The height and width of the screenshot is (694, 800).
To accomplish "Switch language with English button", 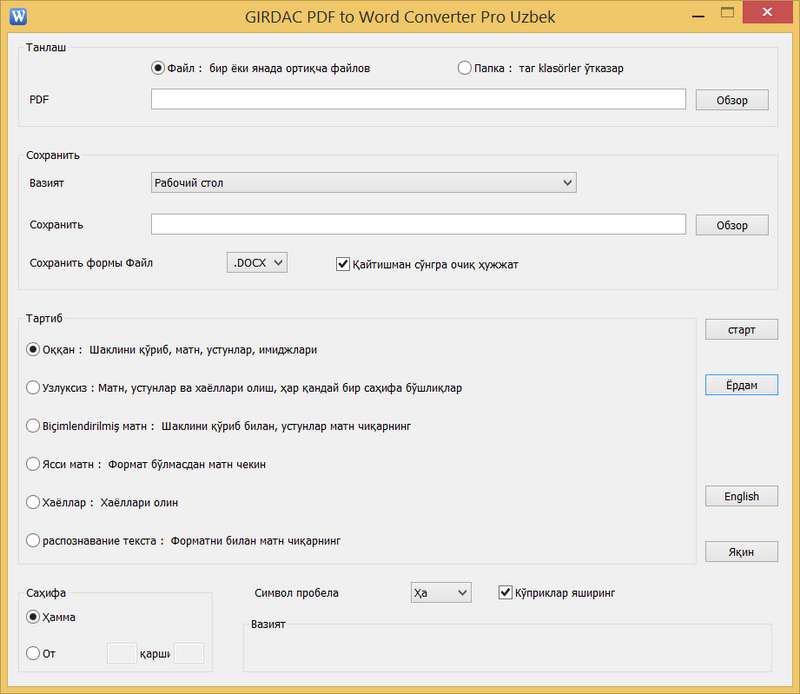I will [x=741, y=496].
